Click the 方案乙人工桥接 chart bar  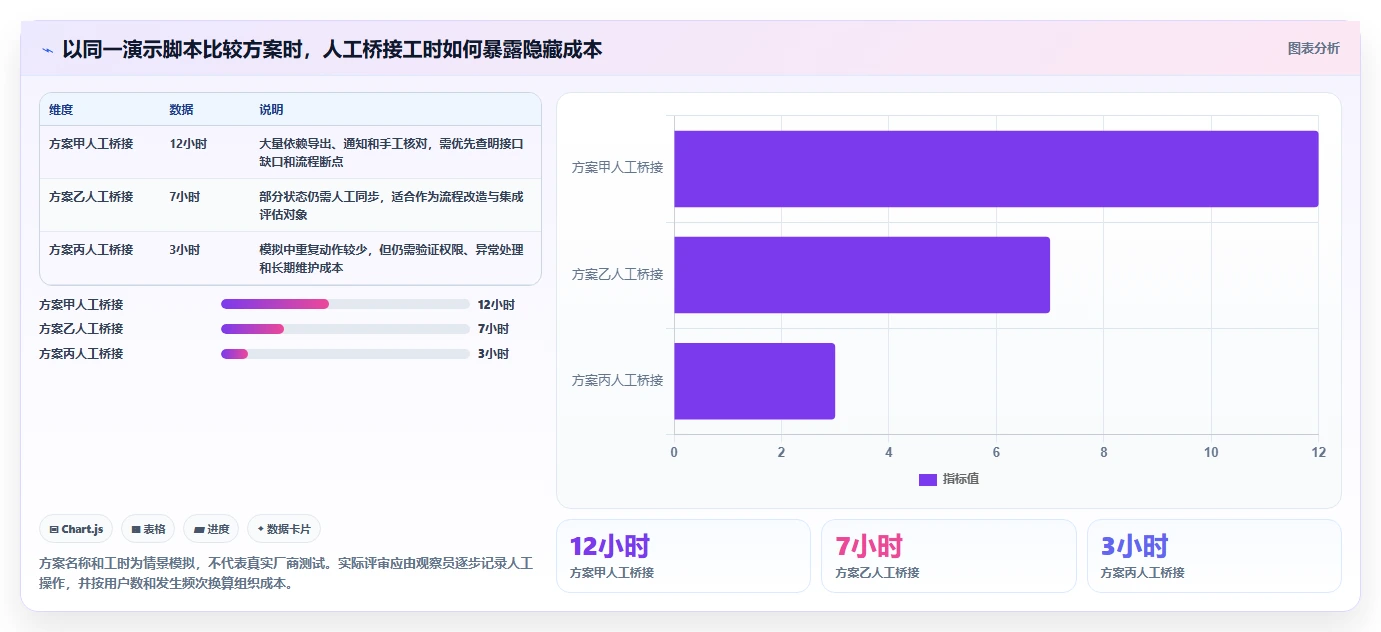[862, 275]
